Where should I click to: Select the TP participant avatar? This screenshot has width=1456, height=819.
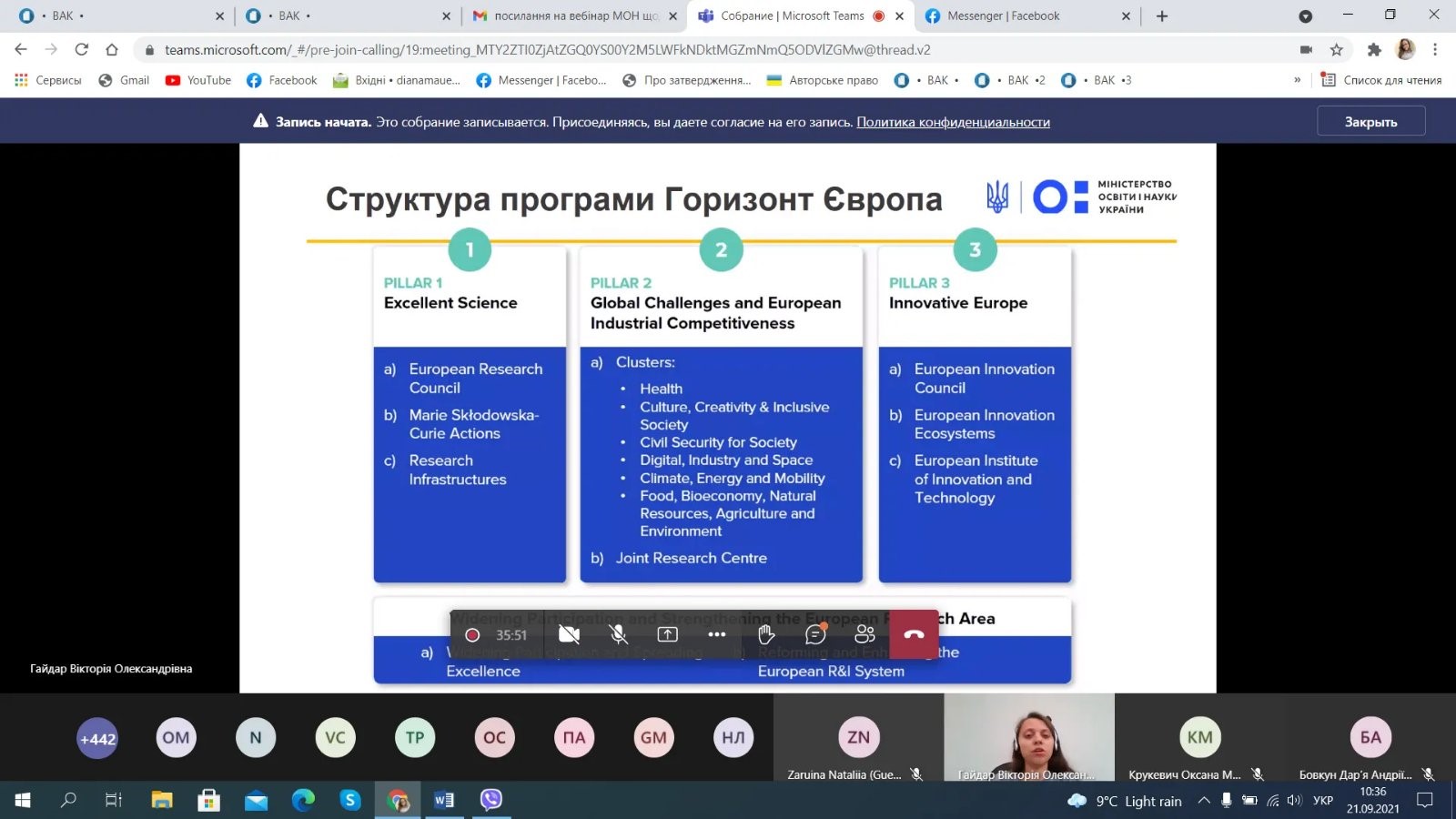click(x=415, y=738)
